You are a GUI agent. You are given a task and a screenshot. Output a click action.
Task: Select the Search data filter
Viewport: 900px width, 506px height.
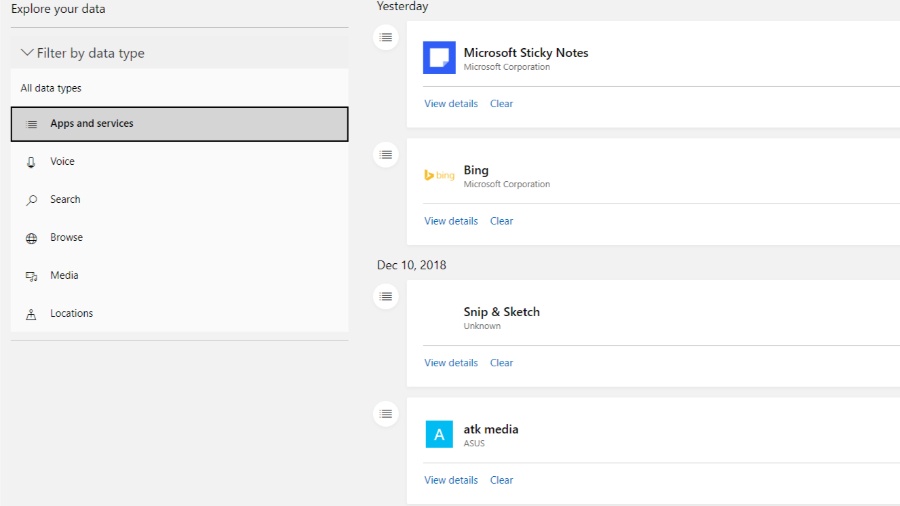(179, 200)
